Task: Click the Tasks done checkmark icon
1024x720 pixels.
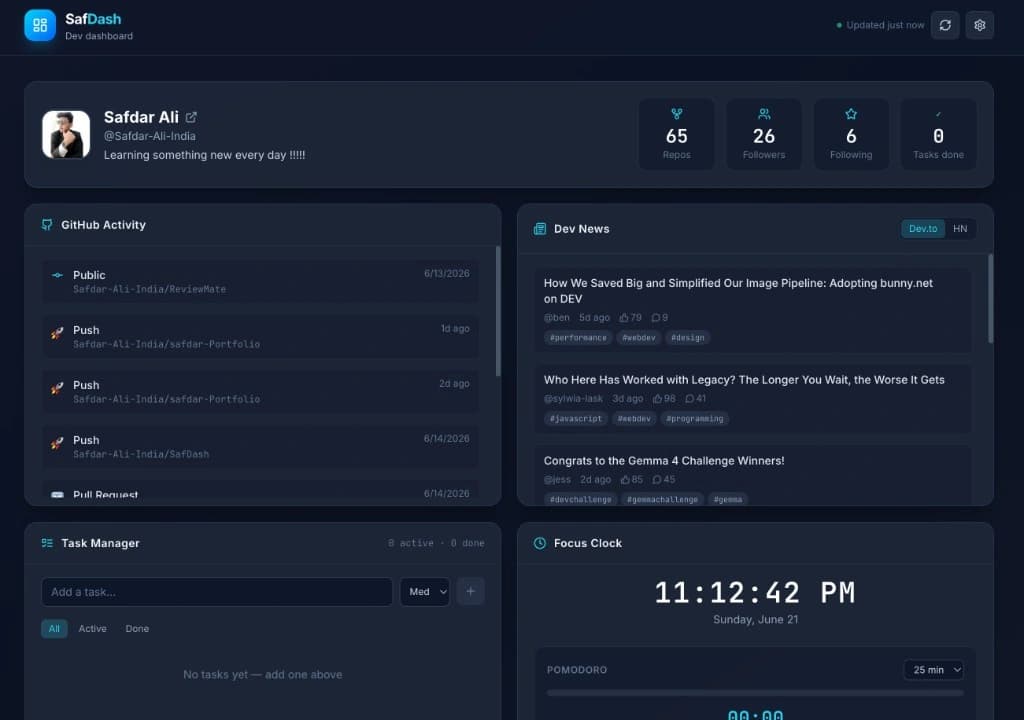Action: [938, 114]
